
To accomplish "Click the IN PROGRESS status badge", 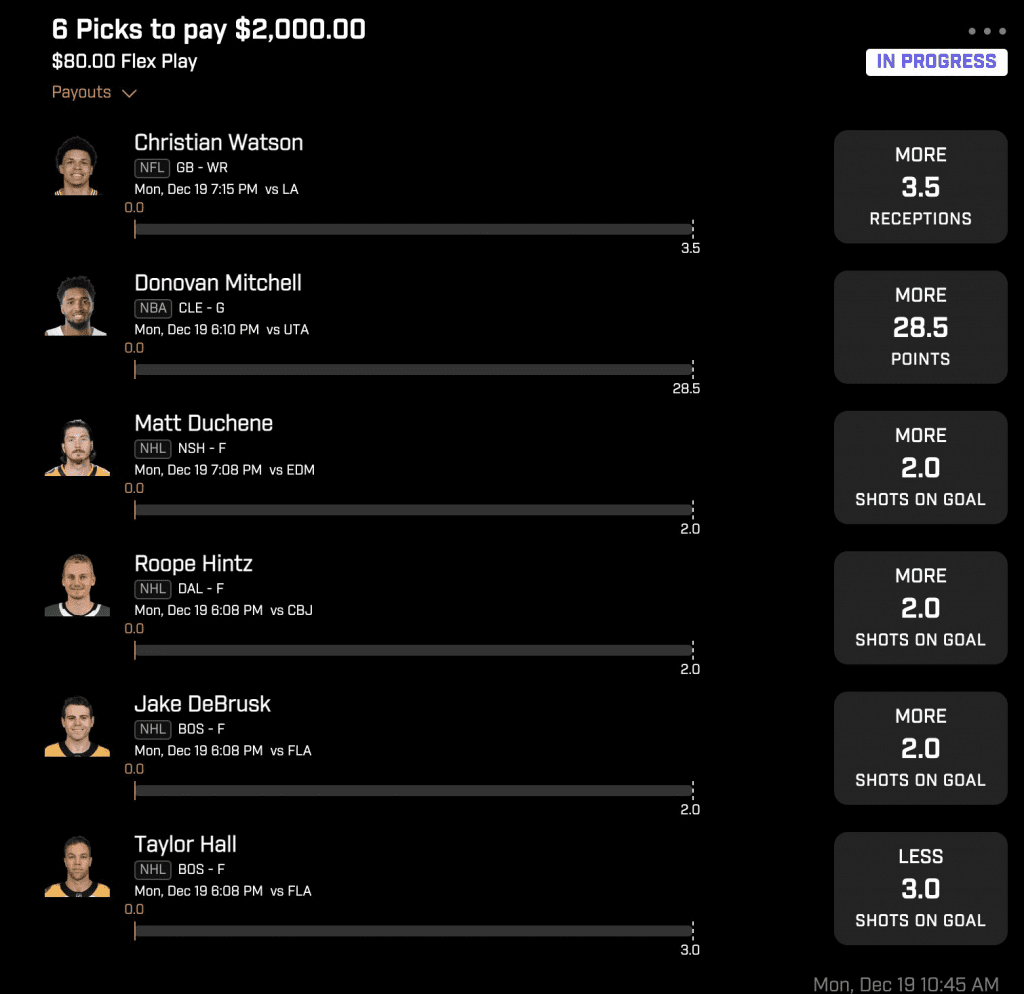I will [936, 62].
